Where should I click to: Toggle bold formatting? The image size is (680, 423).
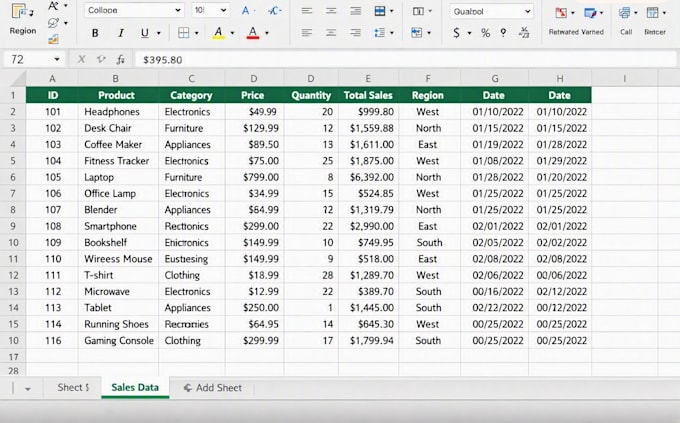[x=95, y=33]
